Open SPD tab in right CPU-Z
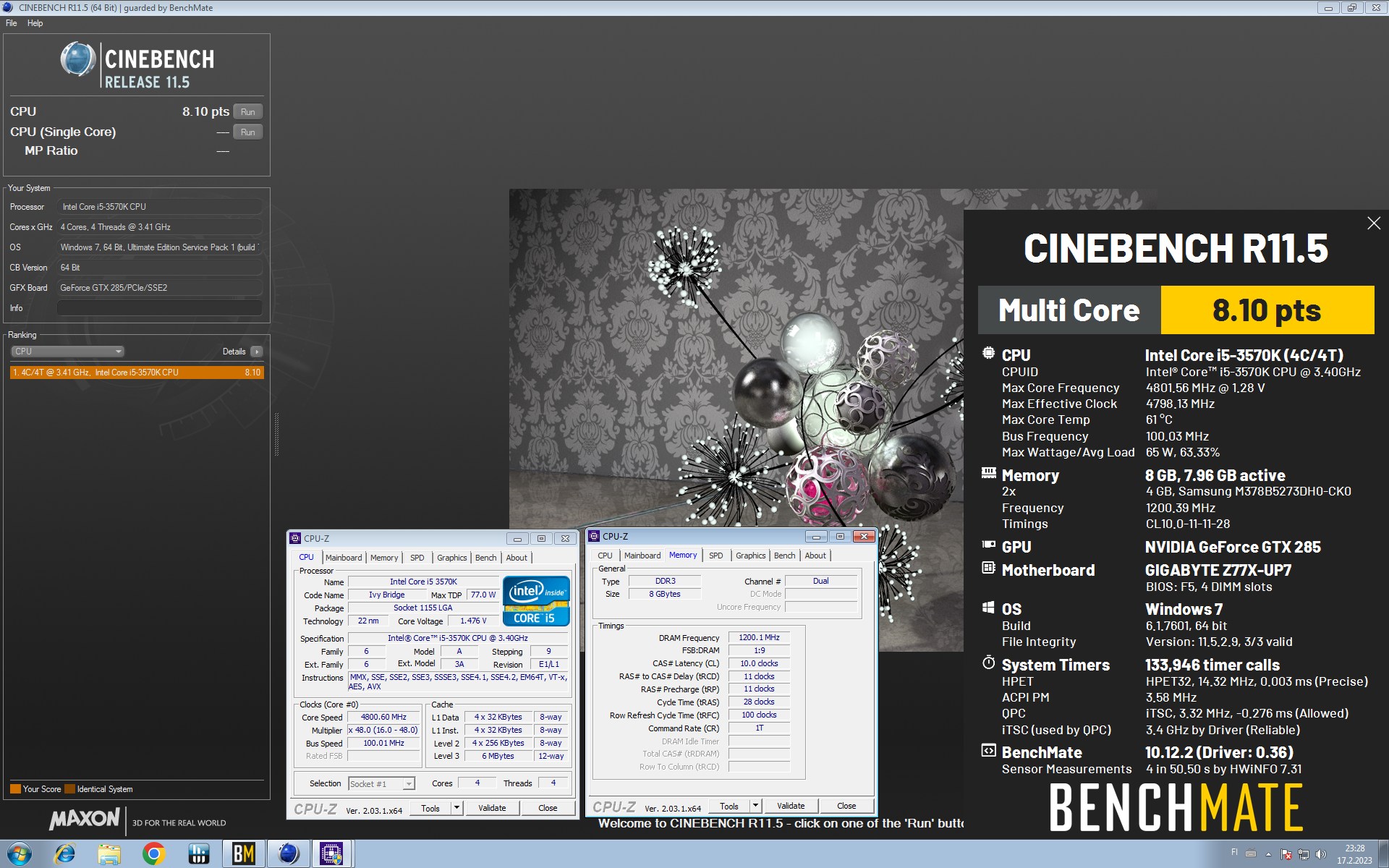Image resolution: width=1389 pixels, height=868 pixels. [x=716, y=556]
